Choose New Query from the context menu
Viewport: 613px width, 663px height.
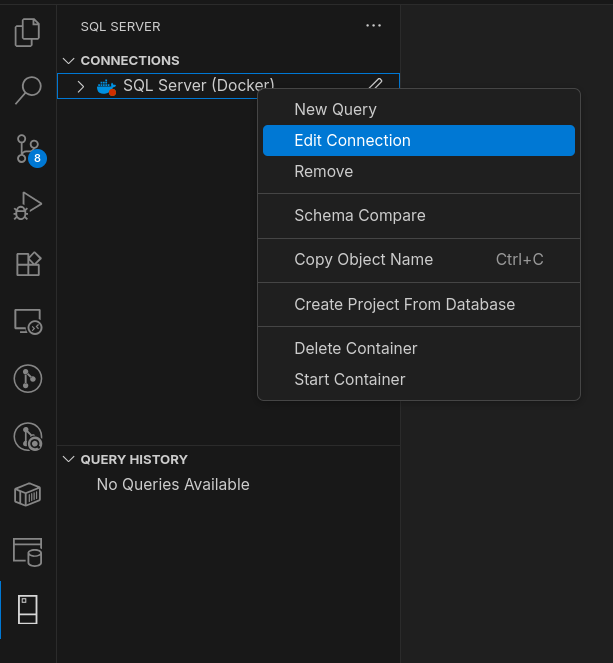click(335, 109)
